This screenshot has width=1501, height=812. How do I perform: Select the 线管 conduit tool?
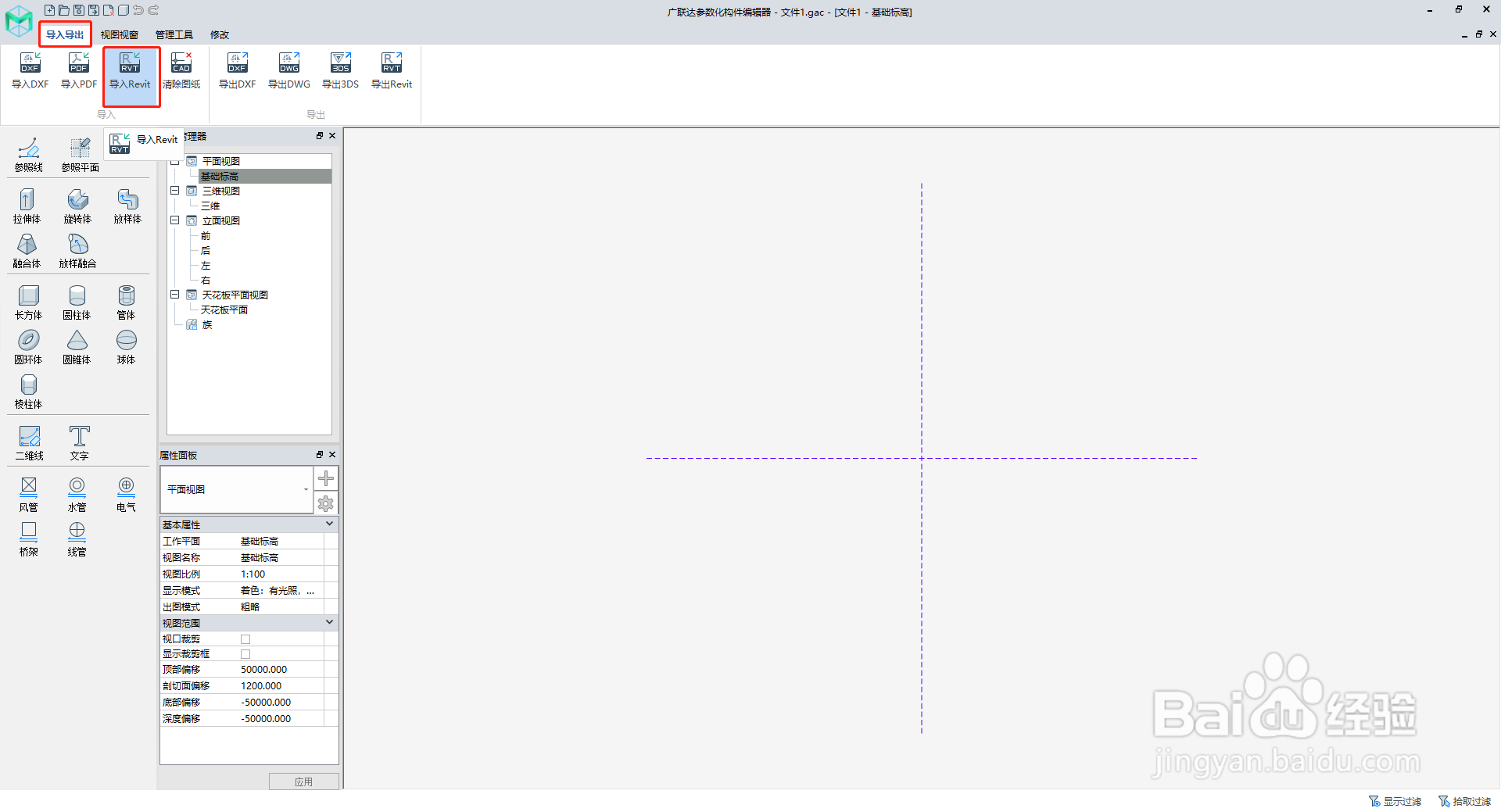pos(77,539)
